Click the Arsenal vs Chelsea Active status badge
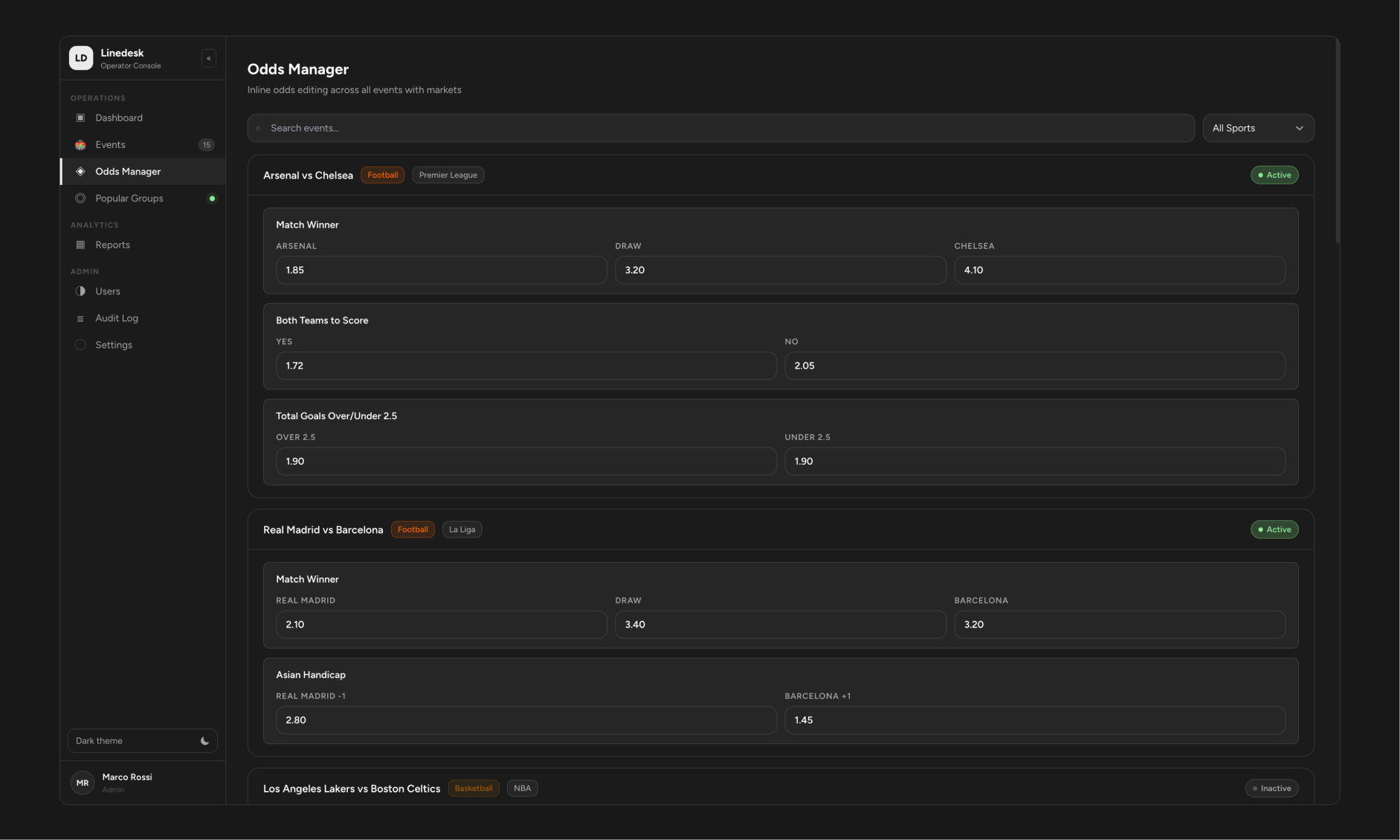 click(1274, 175)
